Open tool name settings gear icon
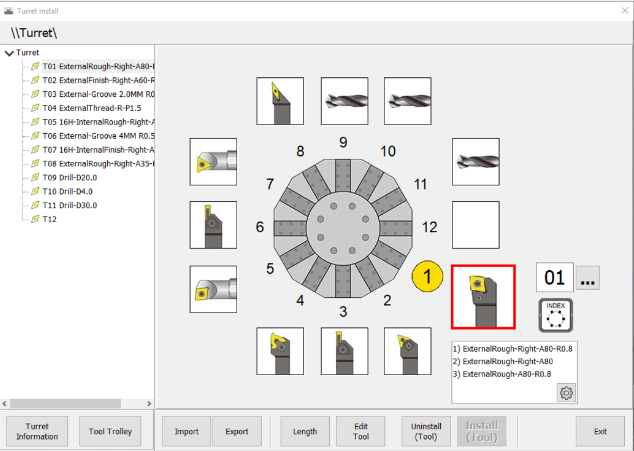 click(x=566, y=392)
